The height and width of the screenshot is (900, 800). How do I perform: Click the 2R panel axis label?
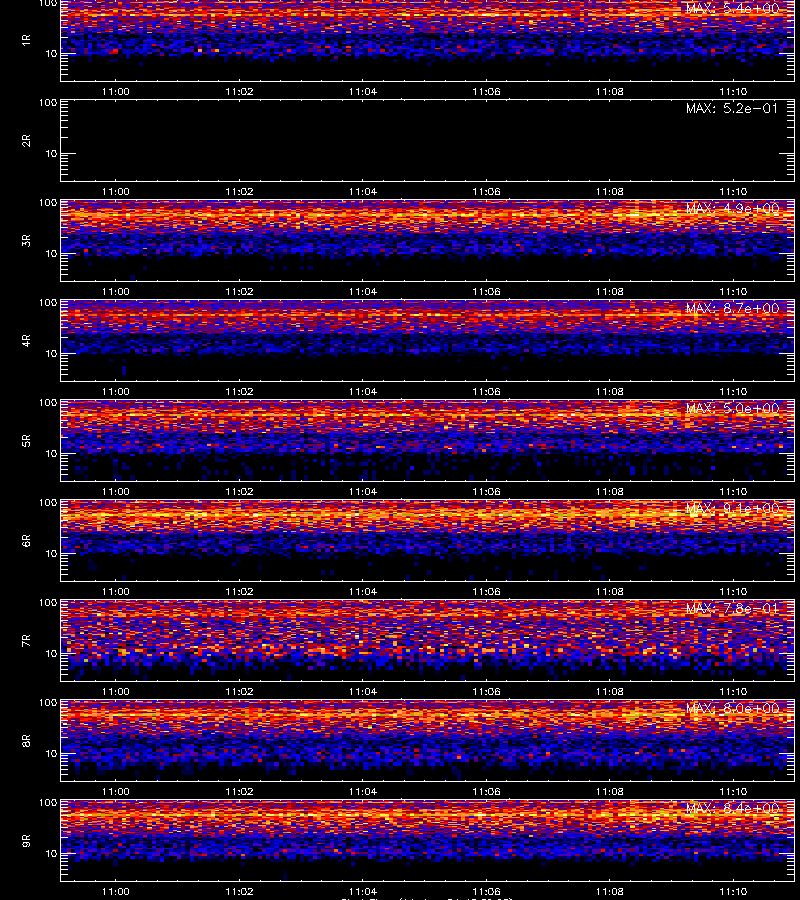point(26,141)
